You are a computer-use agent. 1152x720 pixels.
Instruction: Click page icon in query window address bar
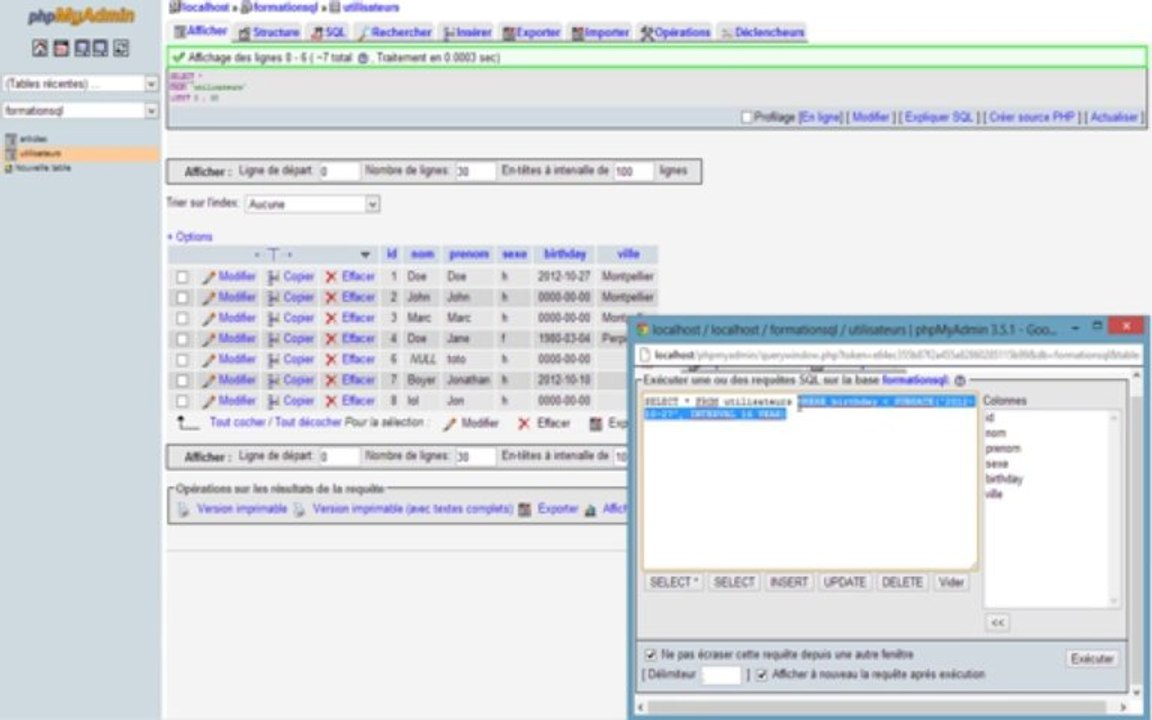point(644,356)
